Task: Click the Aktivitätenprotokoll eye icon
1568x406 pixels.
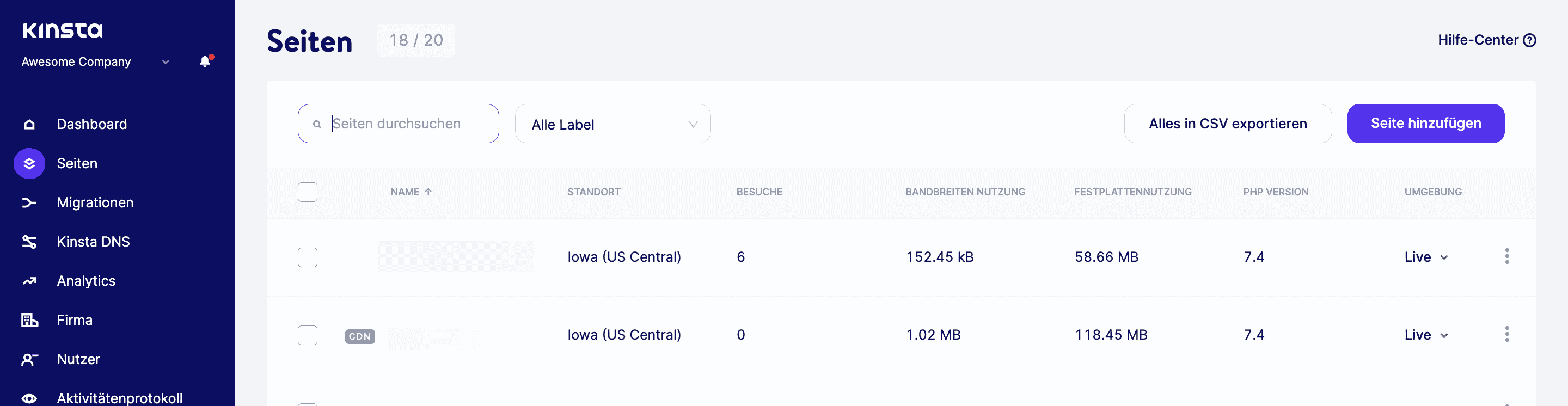Action: pos(29,399)
